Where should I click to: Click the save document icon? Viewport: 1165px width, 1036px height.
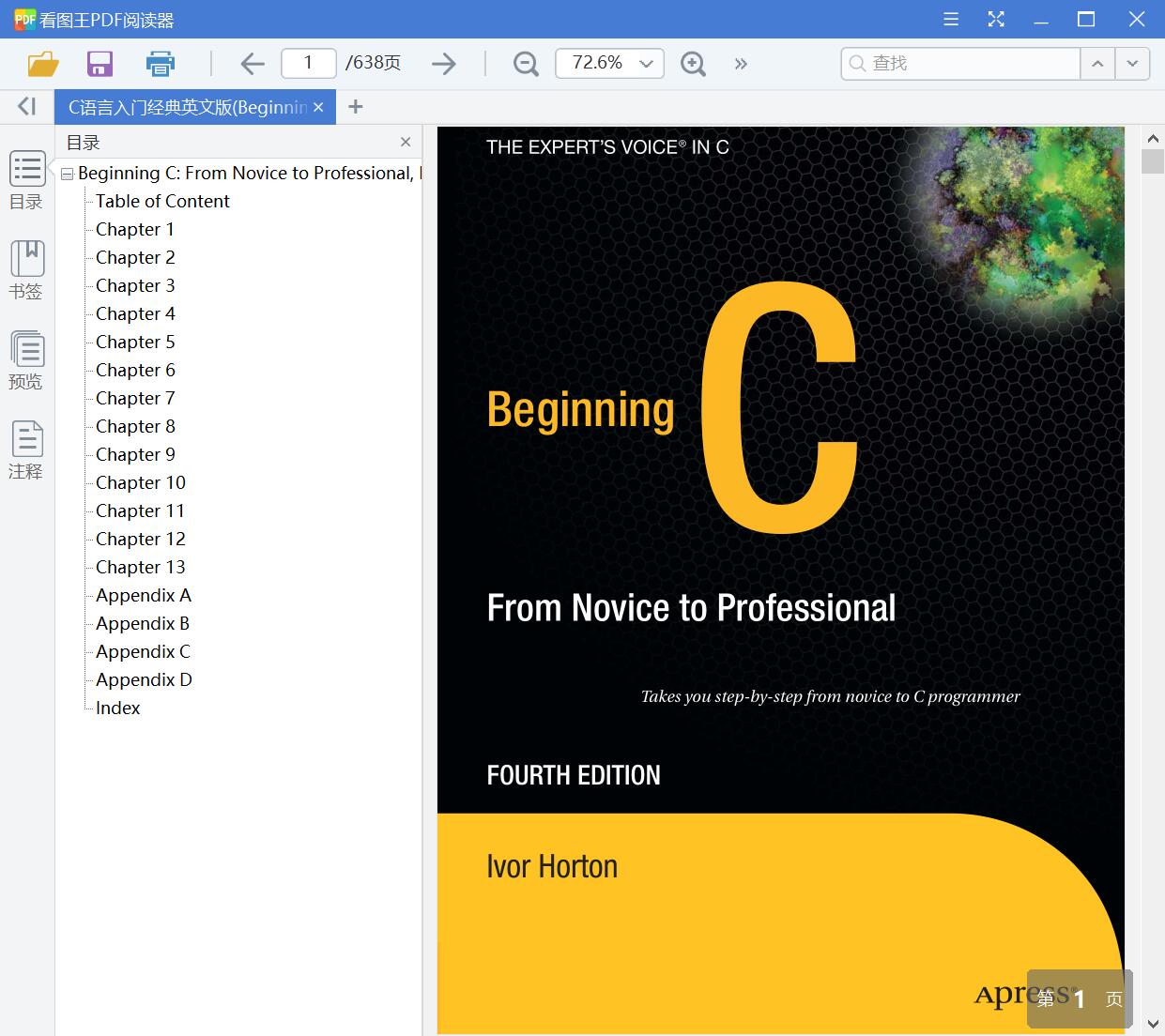click(100, 64)
